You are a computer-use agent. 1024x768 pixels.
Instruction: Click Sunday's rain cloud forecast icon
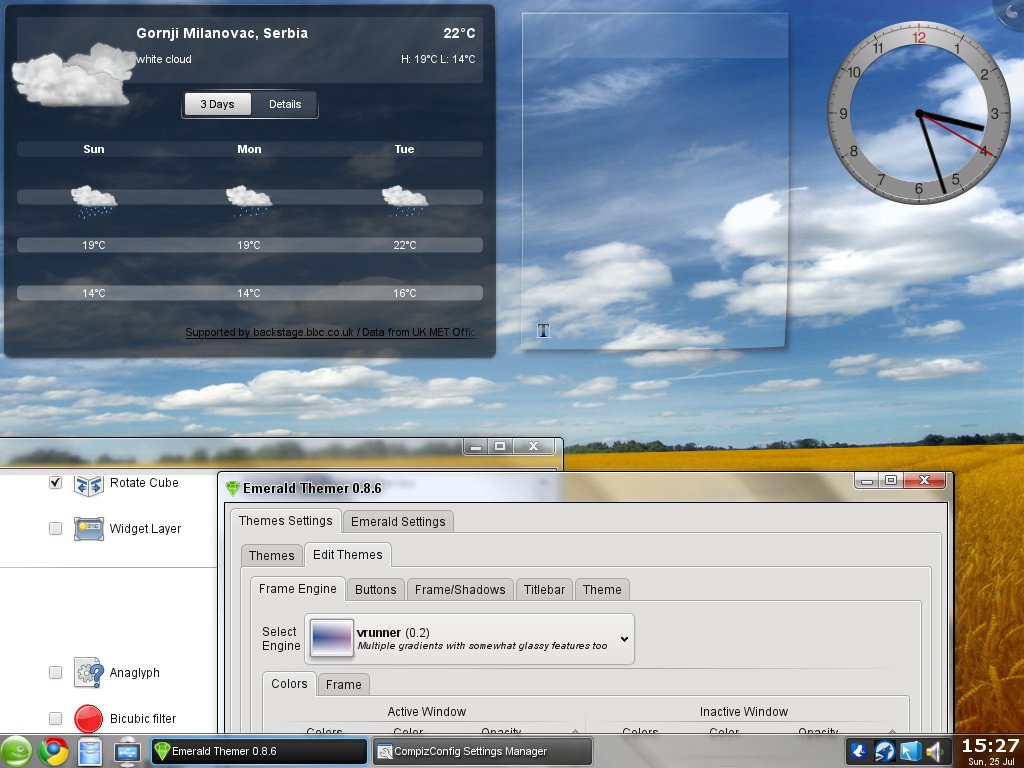(x=93, y=201)
